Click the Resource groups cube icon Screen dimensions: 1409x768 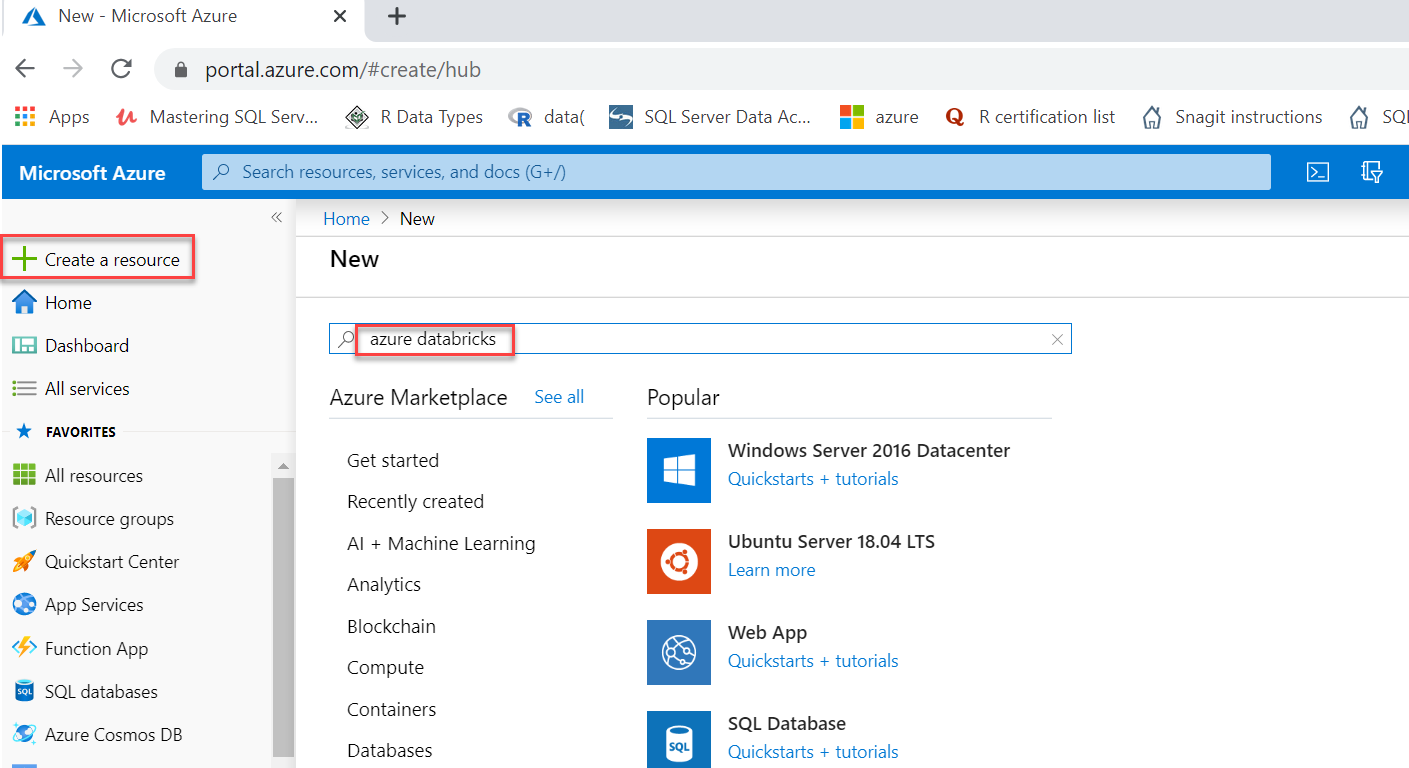point(24,519)
